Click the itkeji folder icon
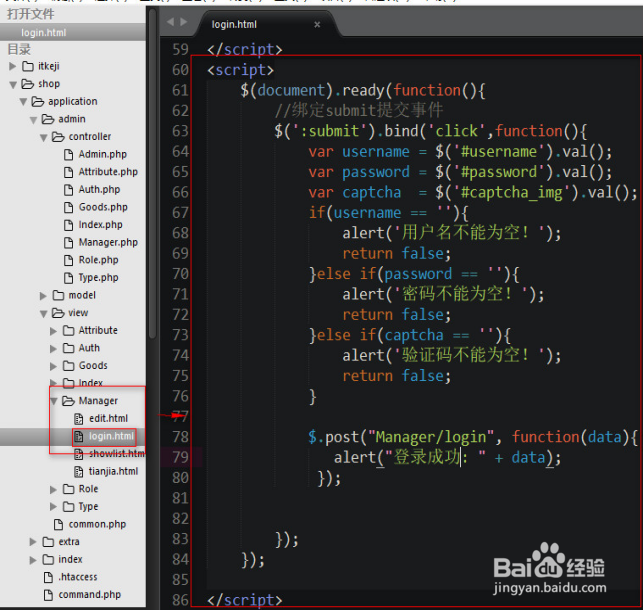The width and height of the screenshot is (643, 610). point(27,66)
